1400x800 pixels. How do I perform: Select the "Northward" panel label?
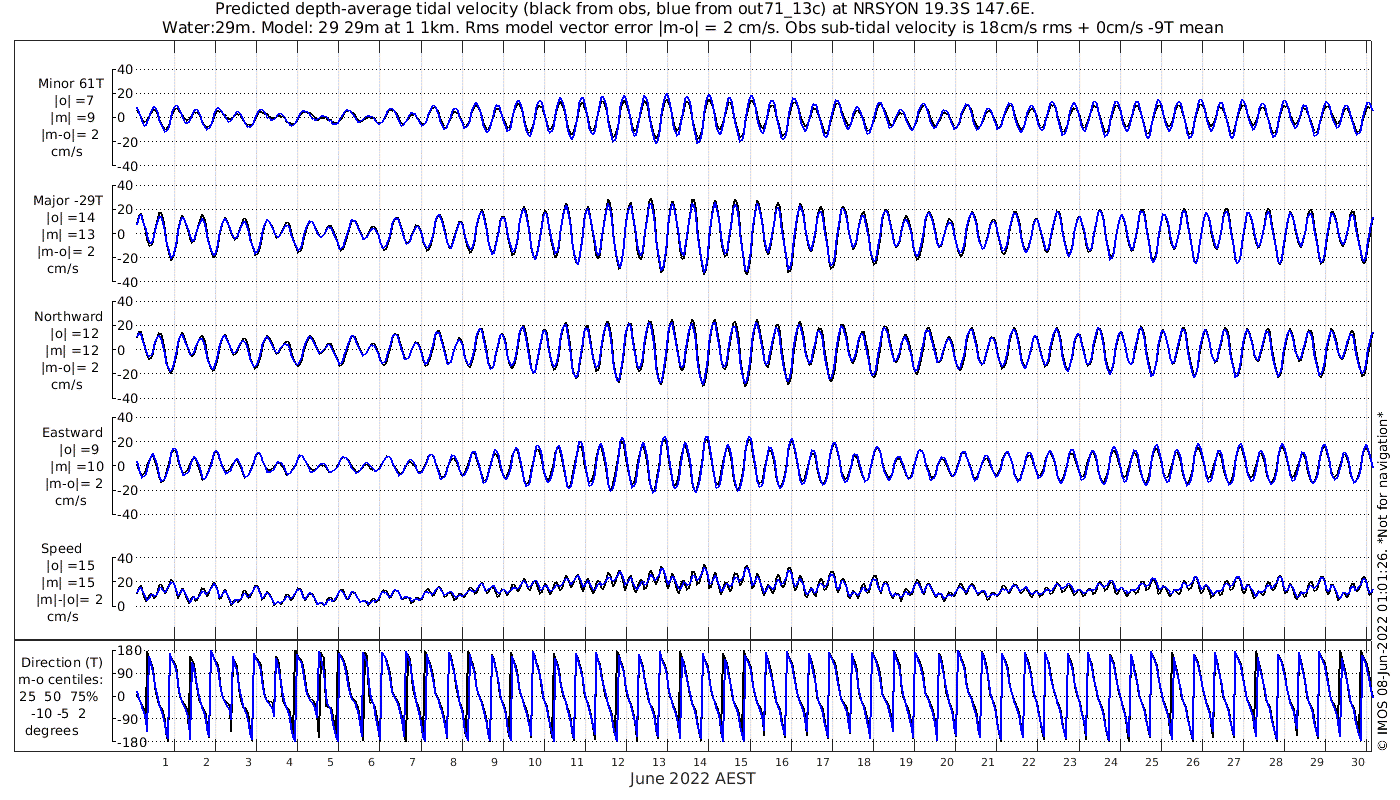pyautogui.click(x=68, y=316)
